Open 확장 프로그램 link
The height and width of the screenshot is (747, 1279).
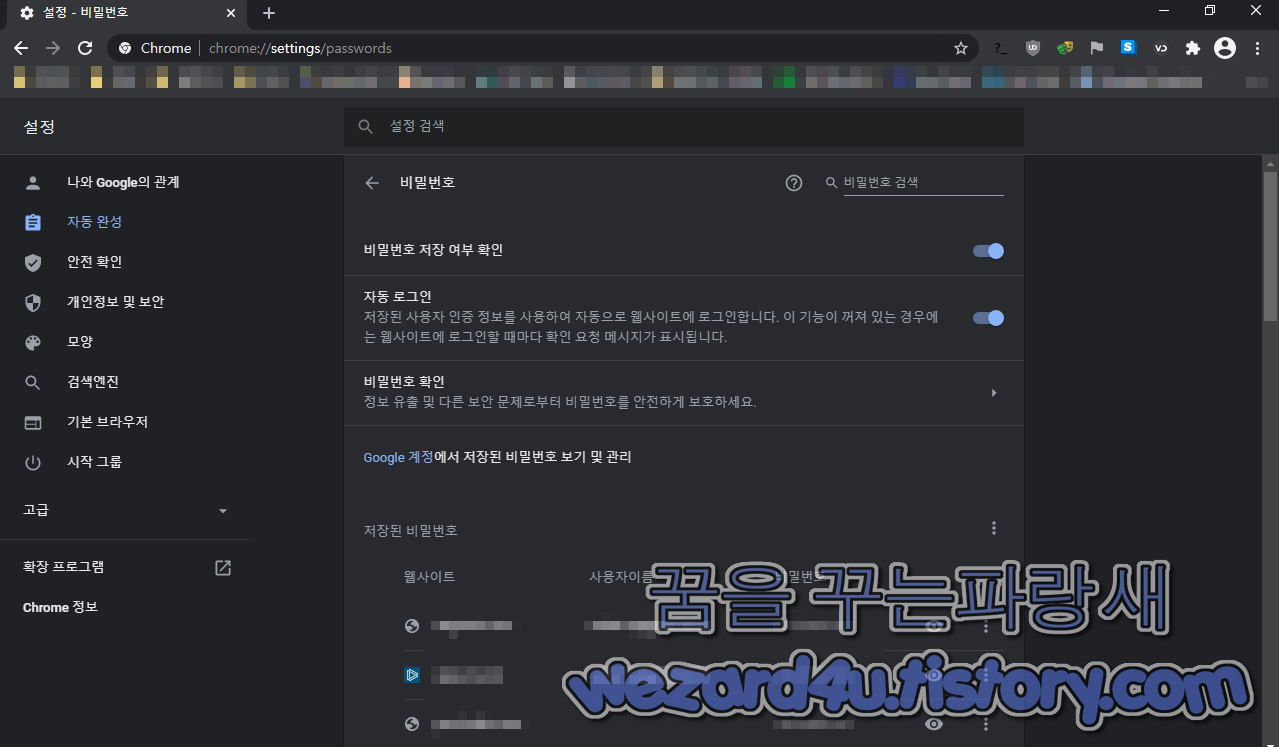tap(64, 567)
